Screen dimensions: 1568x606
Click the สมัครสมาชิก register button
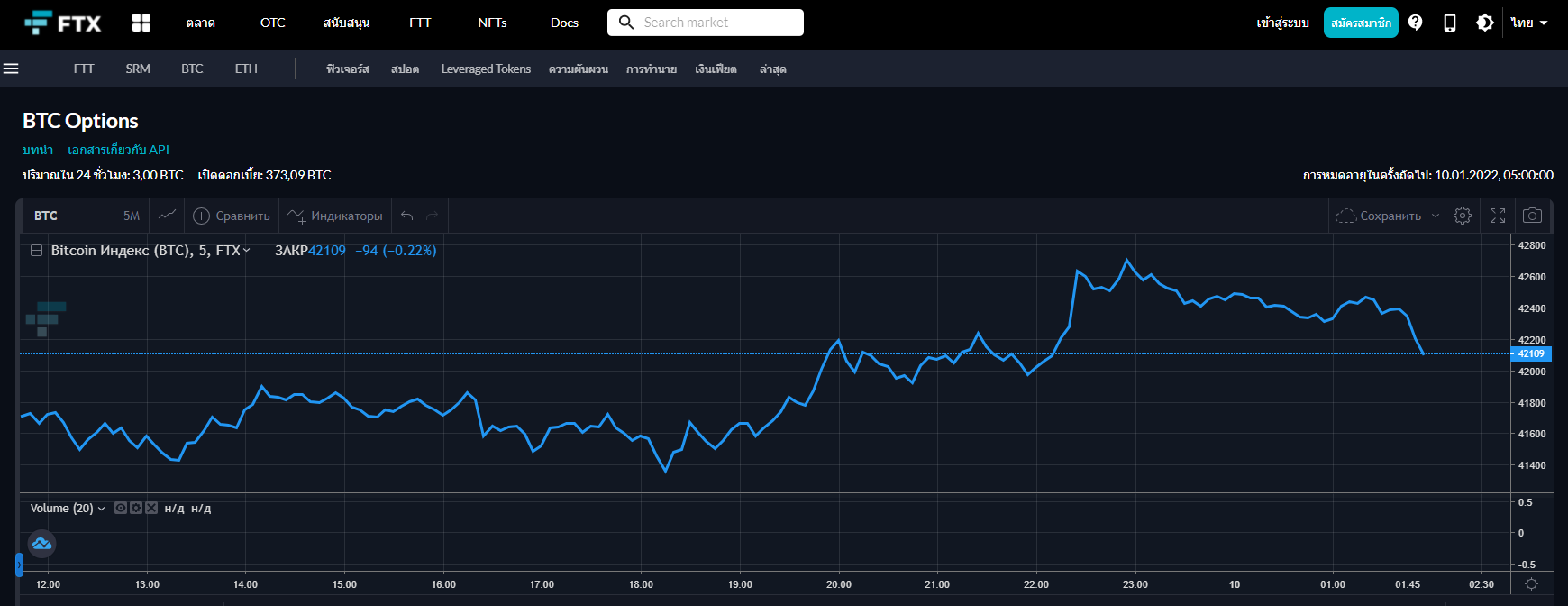point(1361,23)
